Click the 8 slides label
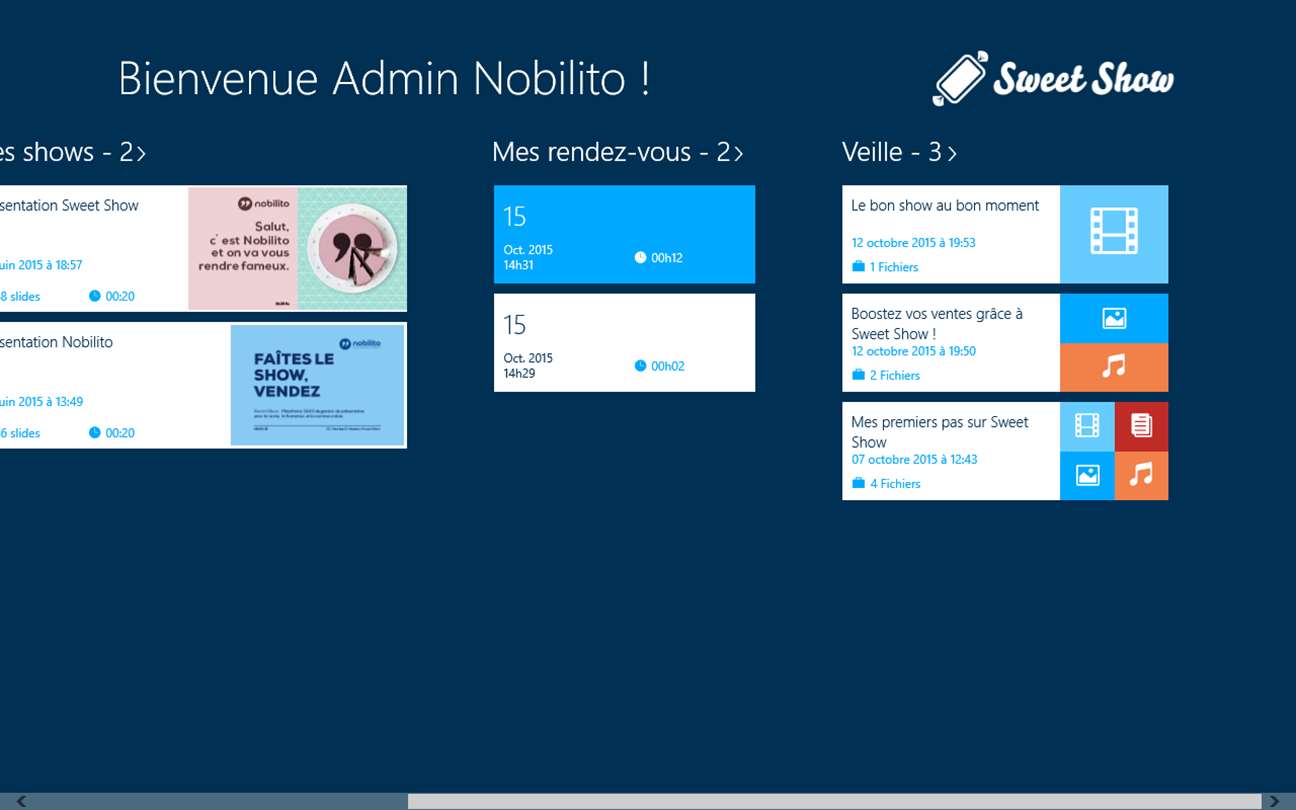 pyautogui.click(x=20, y=296)
